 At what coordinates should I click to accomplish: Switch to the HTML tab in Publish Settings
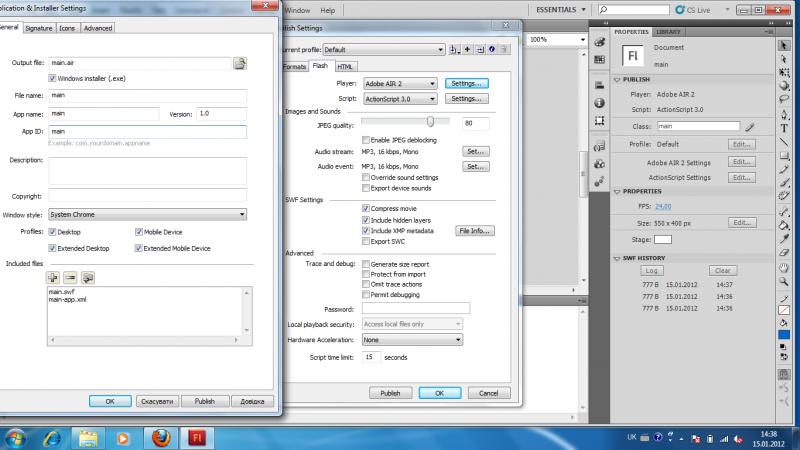tap(345, 67)
